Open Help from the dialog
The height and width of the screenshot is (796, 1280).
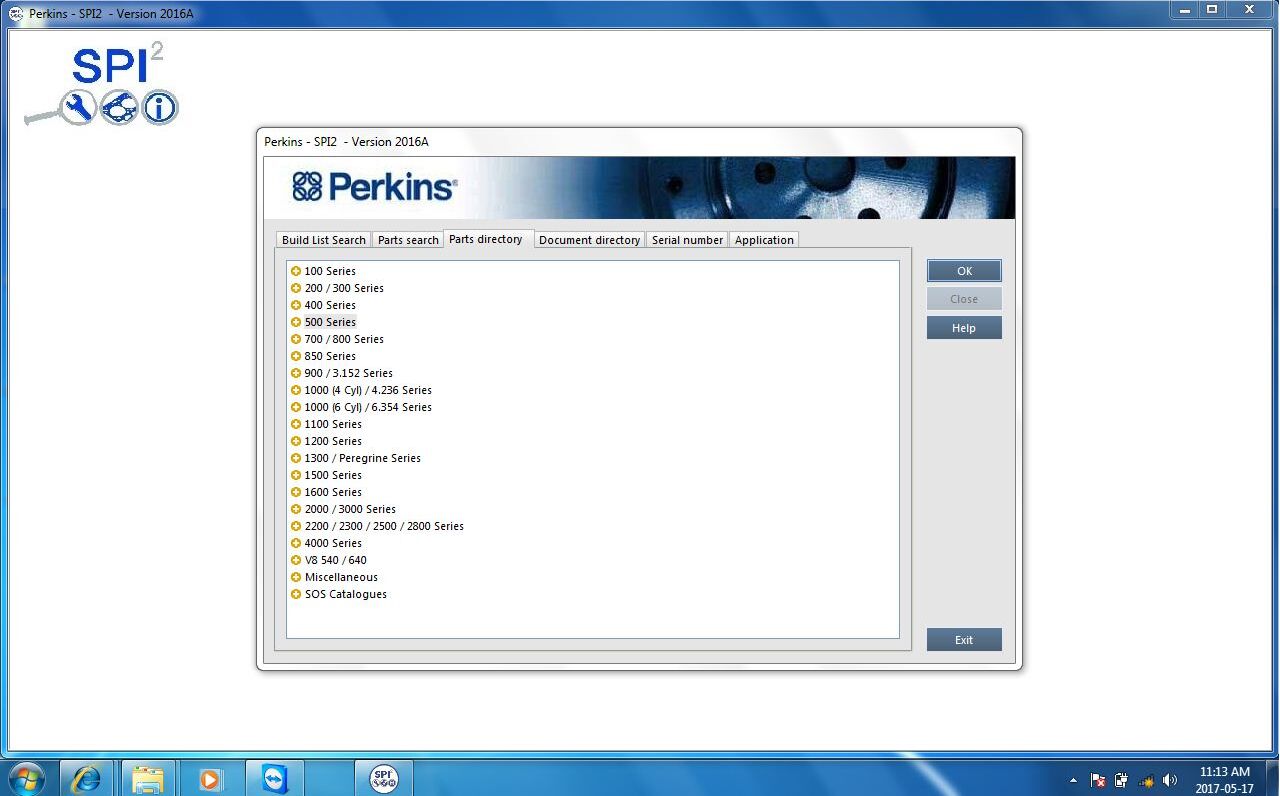click(x=964, y=328)
